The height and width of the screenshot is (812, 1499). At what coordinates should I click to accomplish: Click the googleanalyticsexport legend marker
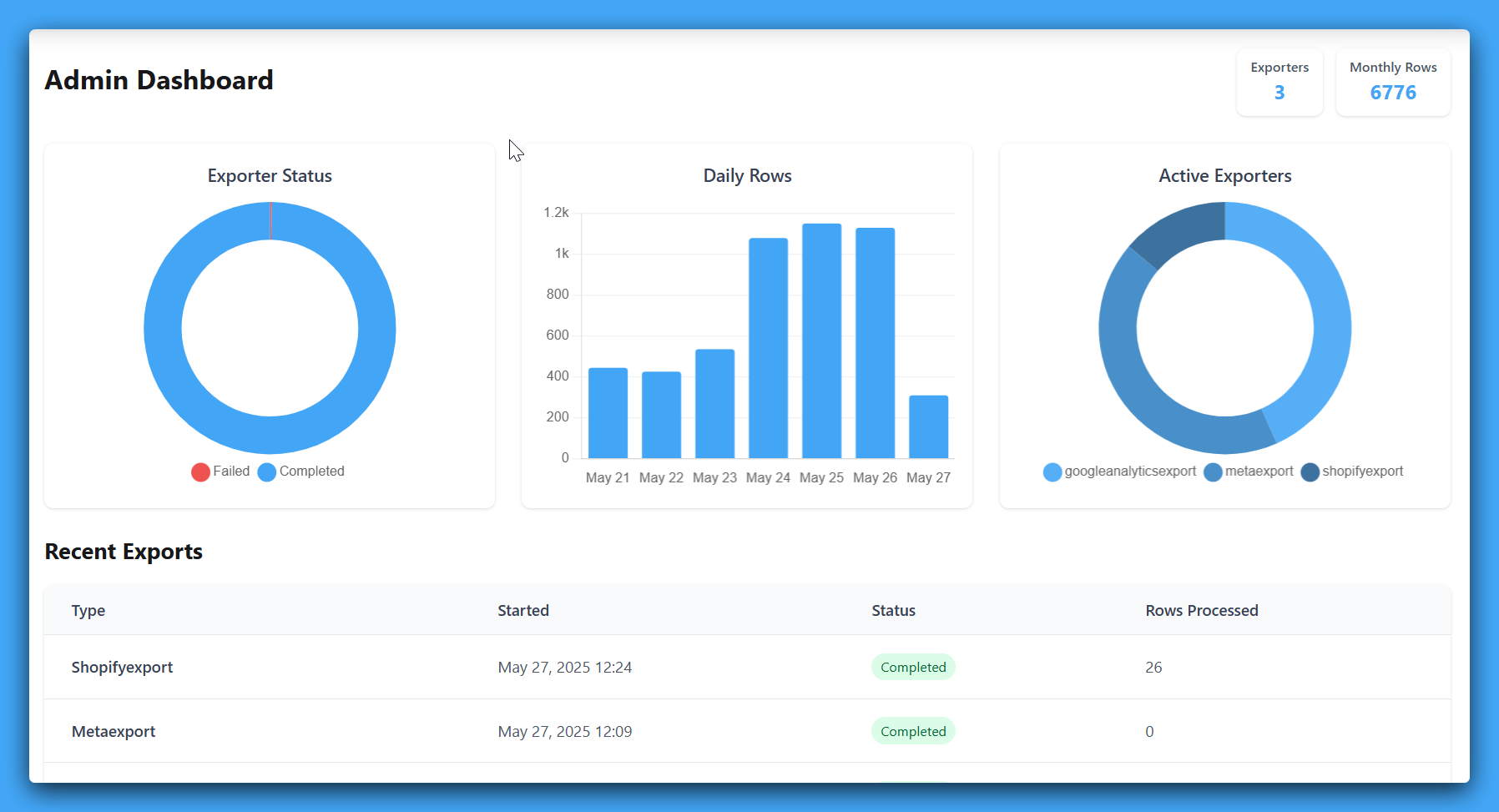pyautogui.click(x=1052, y=472)
